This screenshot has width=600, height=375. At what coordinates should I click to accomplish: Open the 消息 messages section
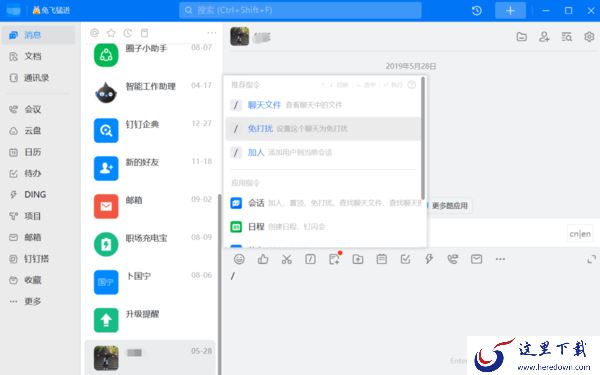click(38, 35)
